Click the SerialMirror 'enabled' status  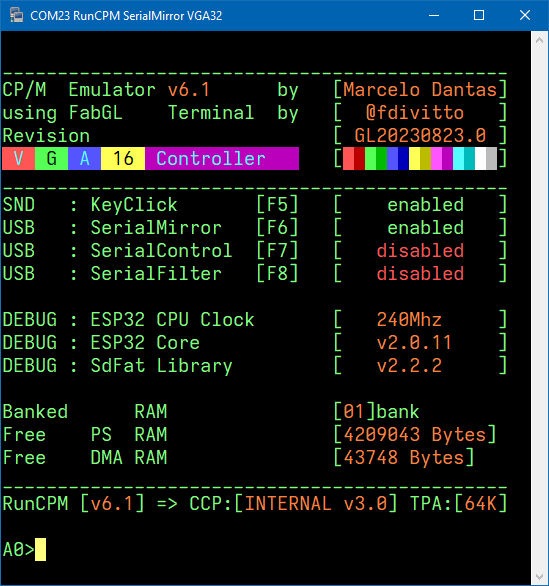point(425,228)
